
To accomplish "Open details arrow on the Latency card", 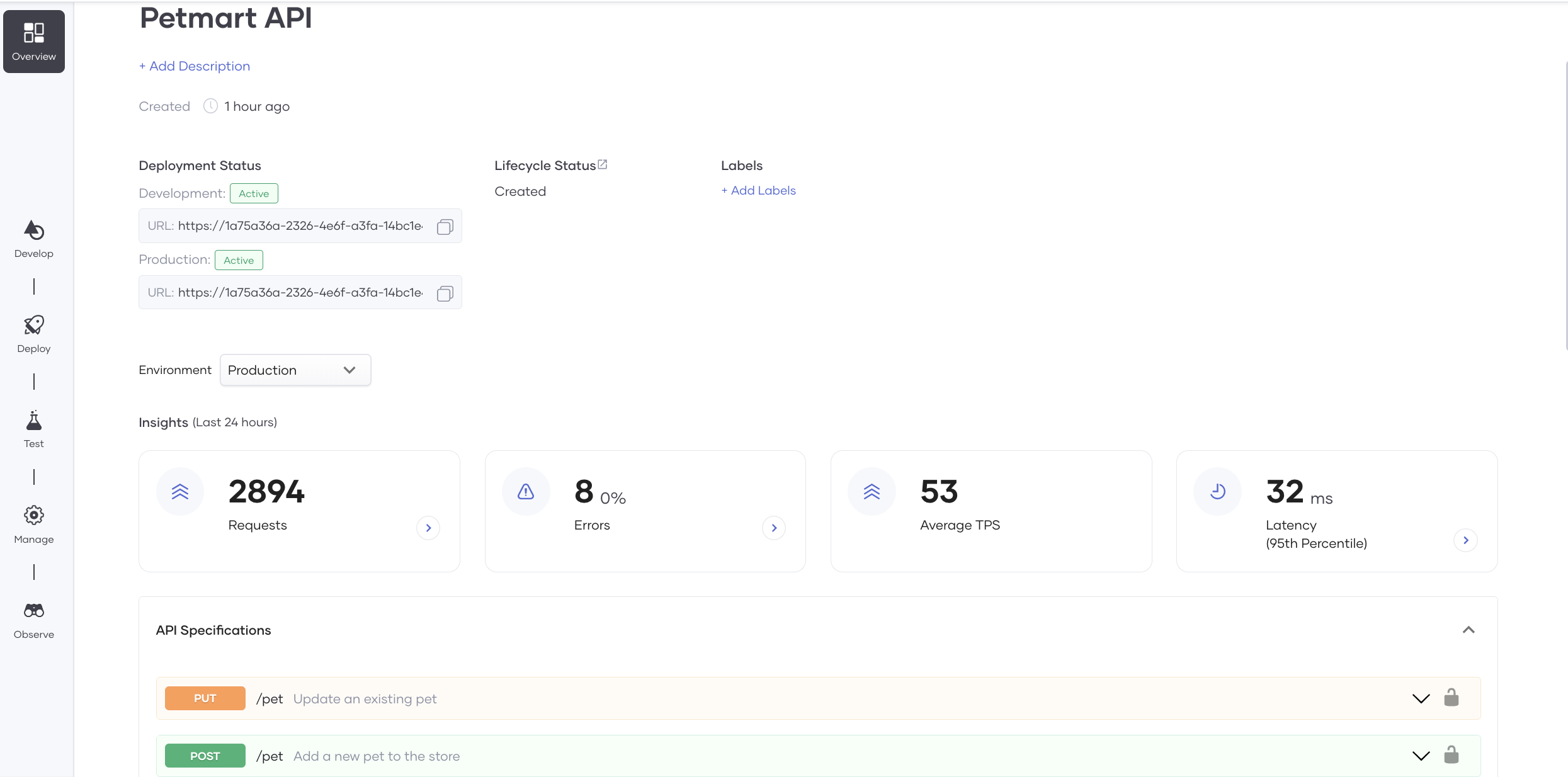I will tap(1466, 540).
